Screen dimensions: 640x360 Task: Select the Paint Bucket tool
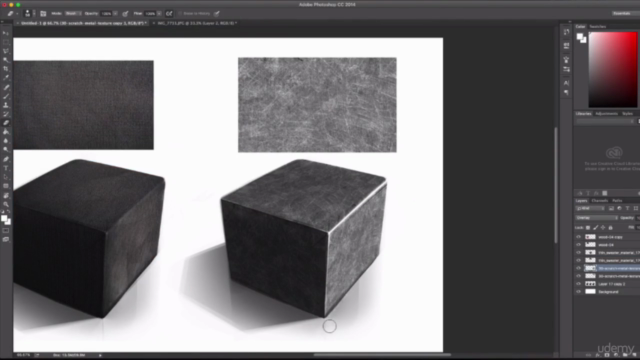pyautogui.click(x=6, y=132)
